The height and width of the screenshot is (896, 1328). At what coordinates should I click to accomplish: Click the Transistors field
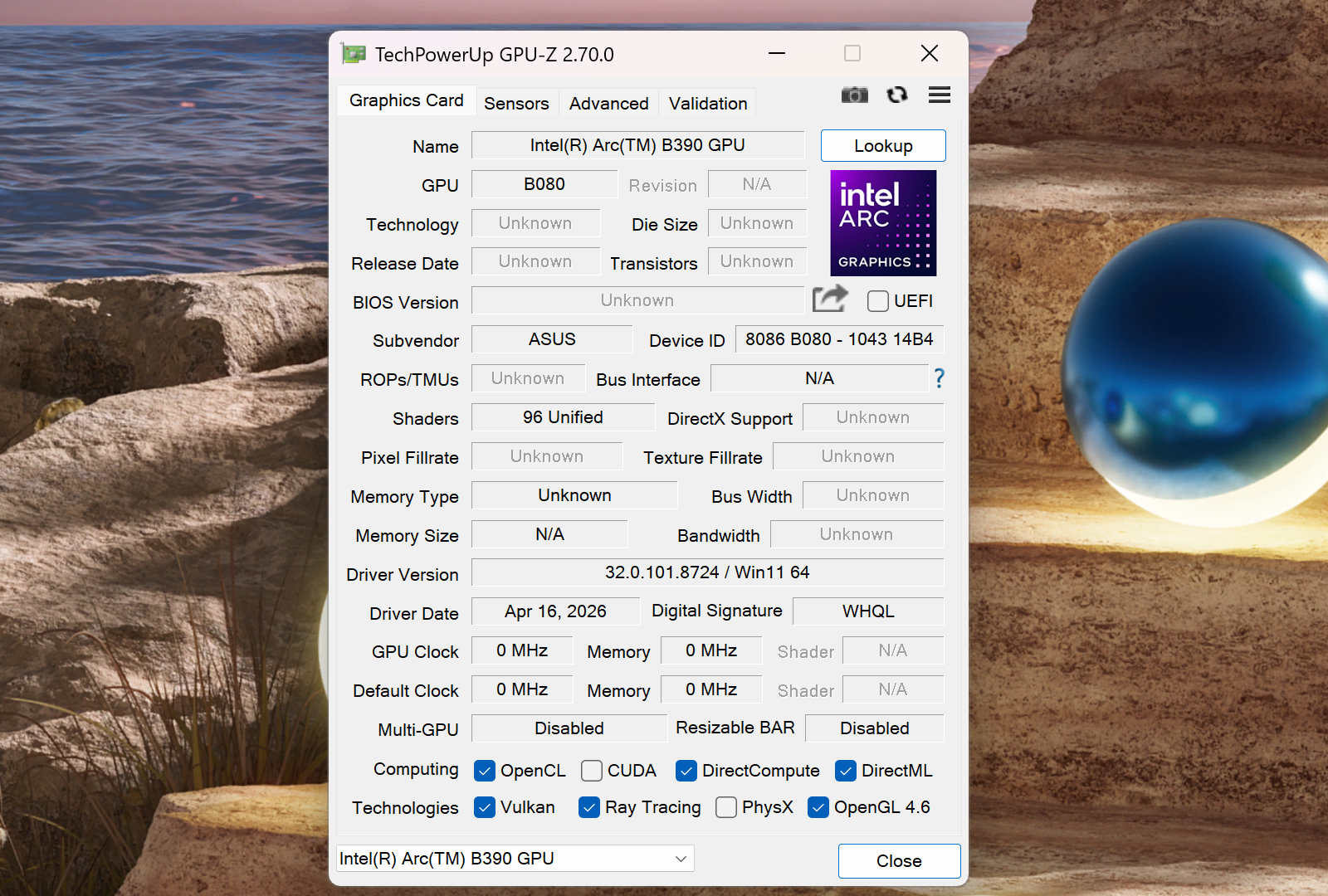(x=757, y=261)
